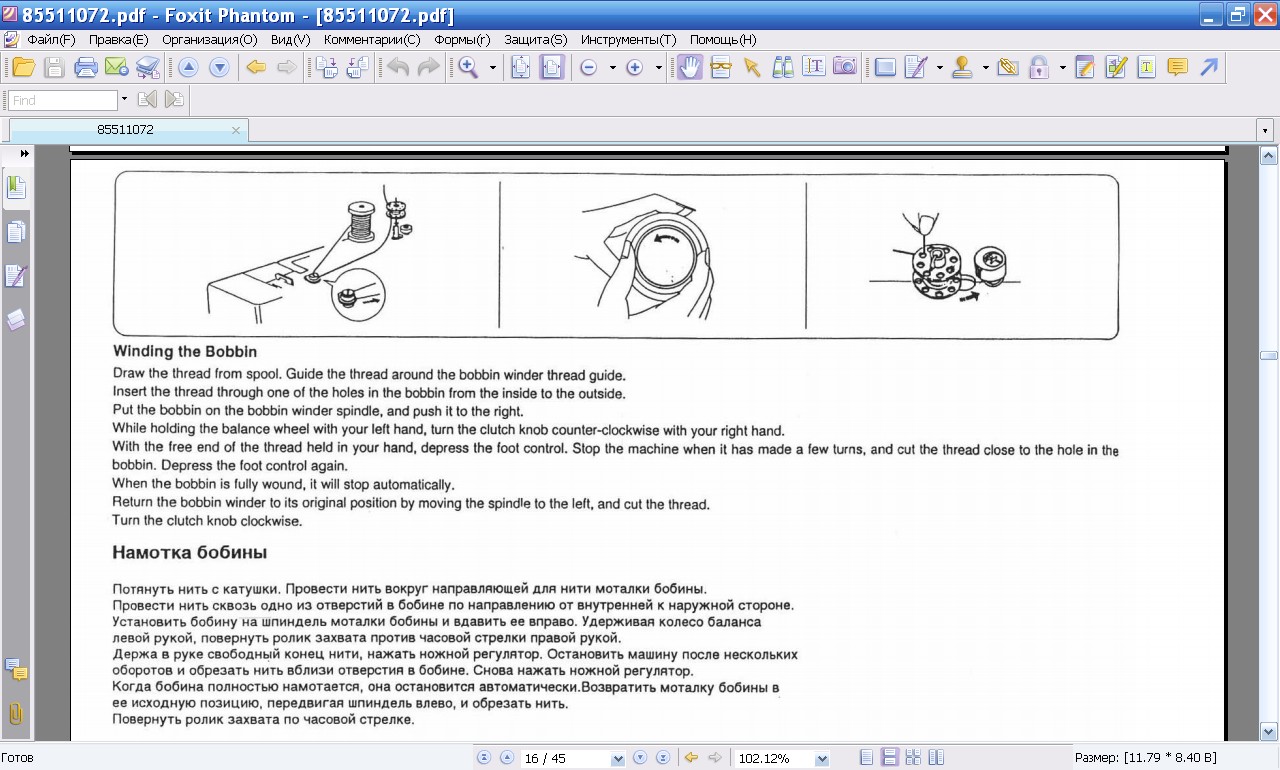Activate the Snapshot camera tool
The image size is (1280, 770).
pos(845,67)
